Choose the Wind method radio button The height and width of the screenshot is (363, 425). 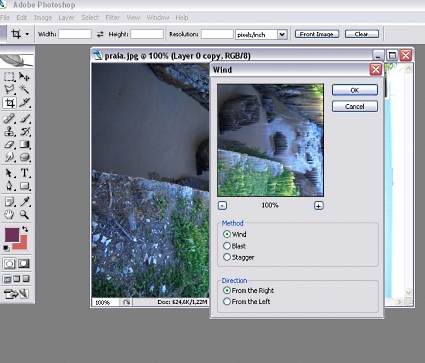[x=227, y=234]
